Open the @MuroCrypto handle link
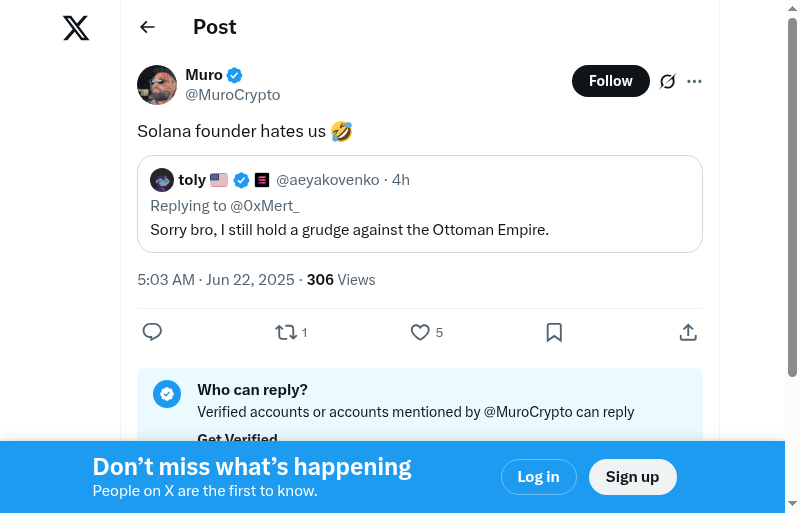800x513 pixels. click(x=232, y=95)
